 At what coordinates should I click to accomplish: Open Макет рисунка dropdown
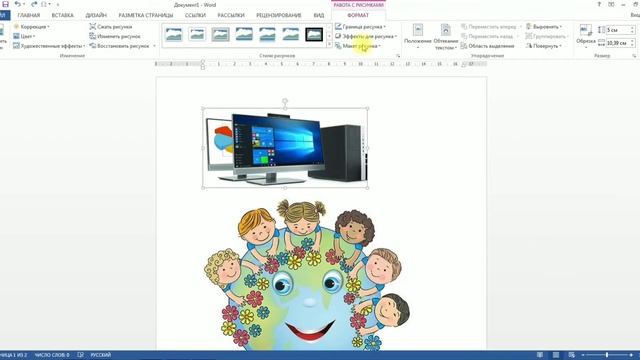(358, 46)
